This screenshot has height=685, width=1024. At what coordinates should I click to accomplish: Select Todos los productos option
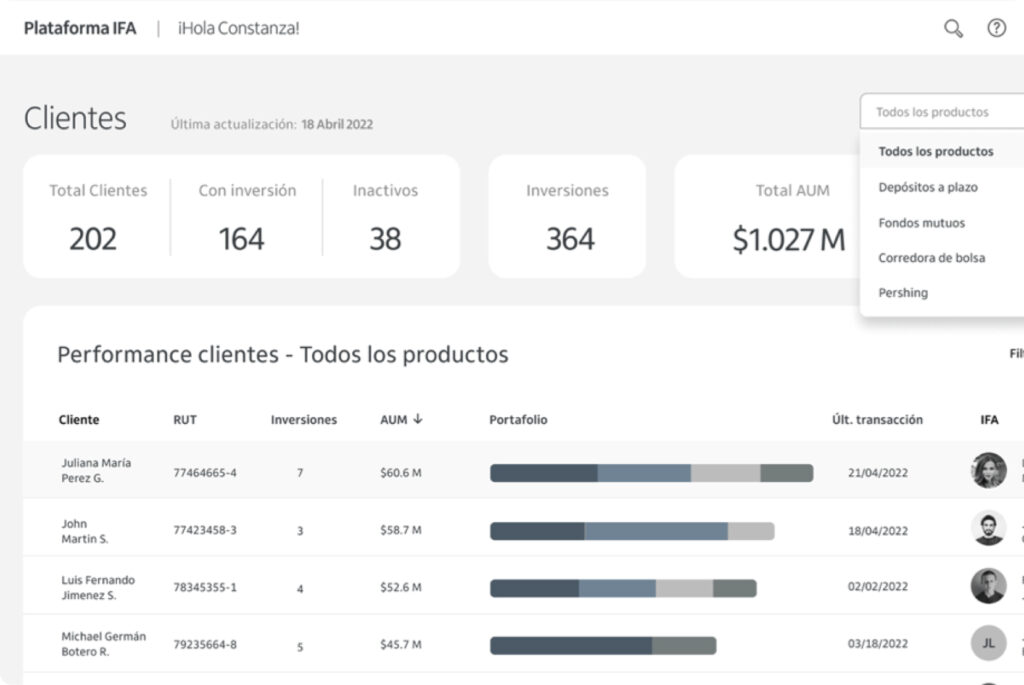[x=936, y=152]
